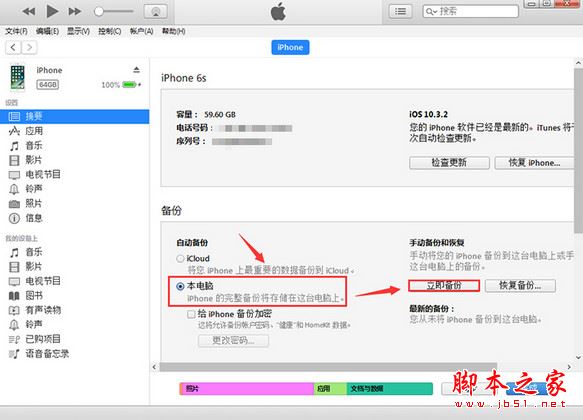This screenshot has width=583, height=420.
Task: Click the green 应用 storage segment
Action: tap(331, 388)
